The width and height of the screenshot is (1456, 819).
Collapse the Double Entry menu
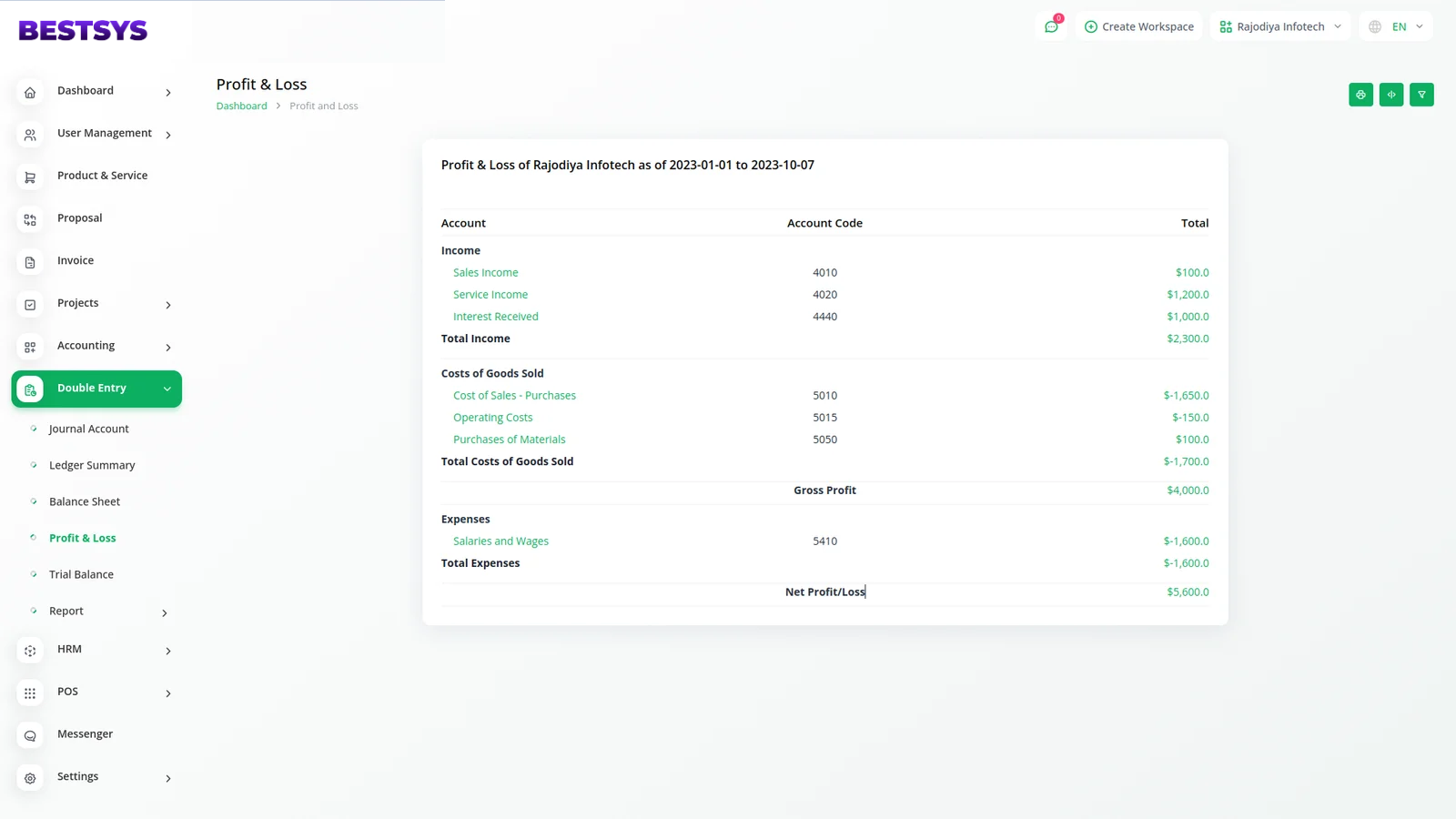pyautogui.click(x=167, y=389)
